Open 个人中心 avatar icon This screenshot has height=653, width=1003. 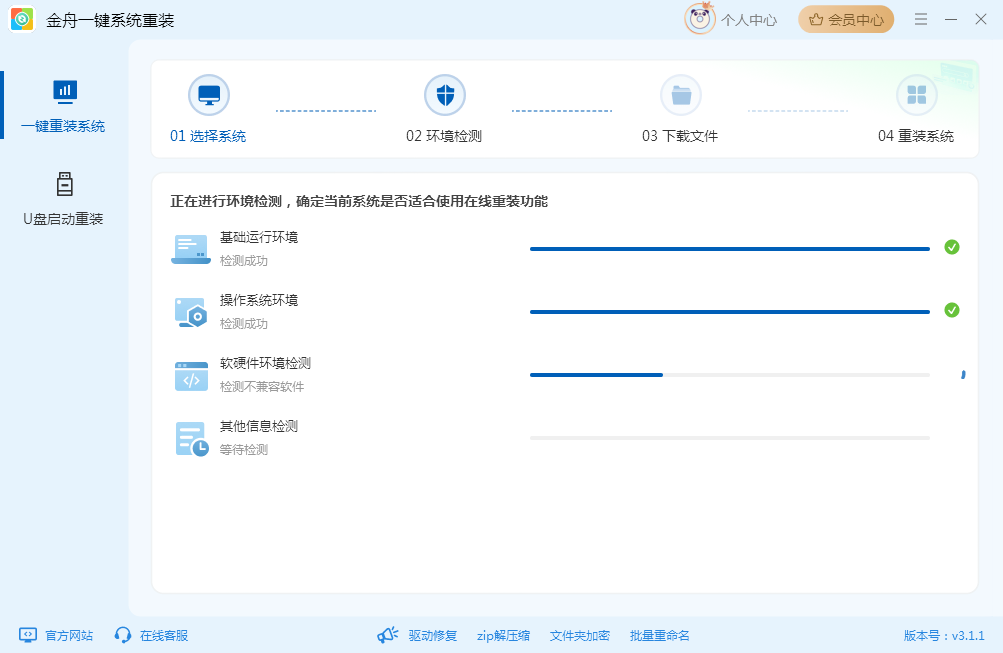[700, 19]
